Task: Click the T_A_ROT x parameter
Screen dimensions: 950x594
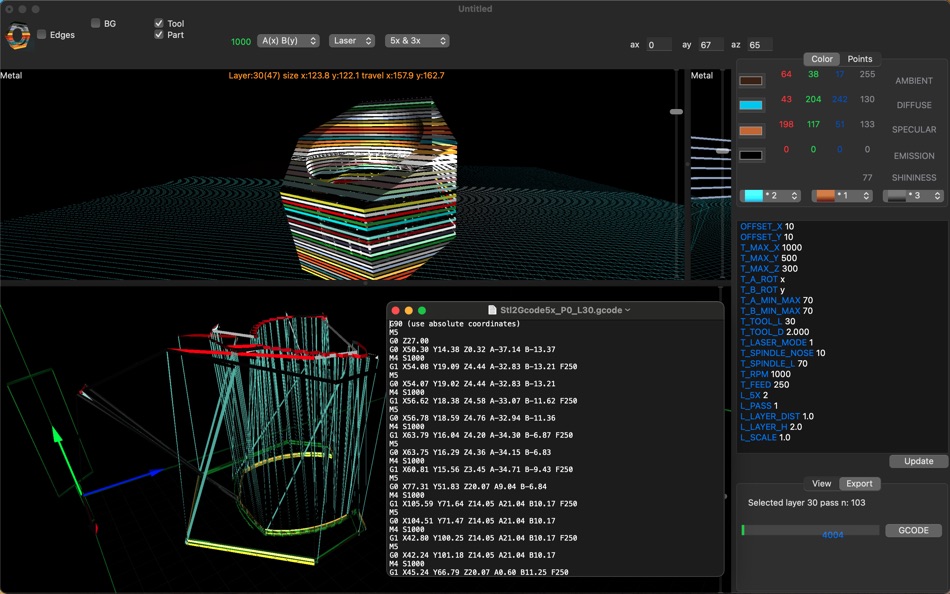Action: pyautogui.click(x=762, y=279)
